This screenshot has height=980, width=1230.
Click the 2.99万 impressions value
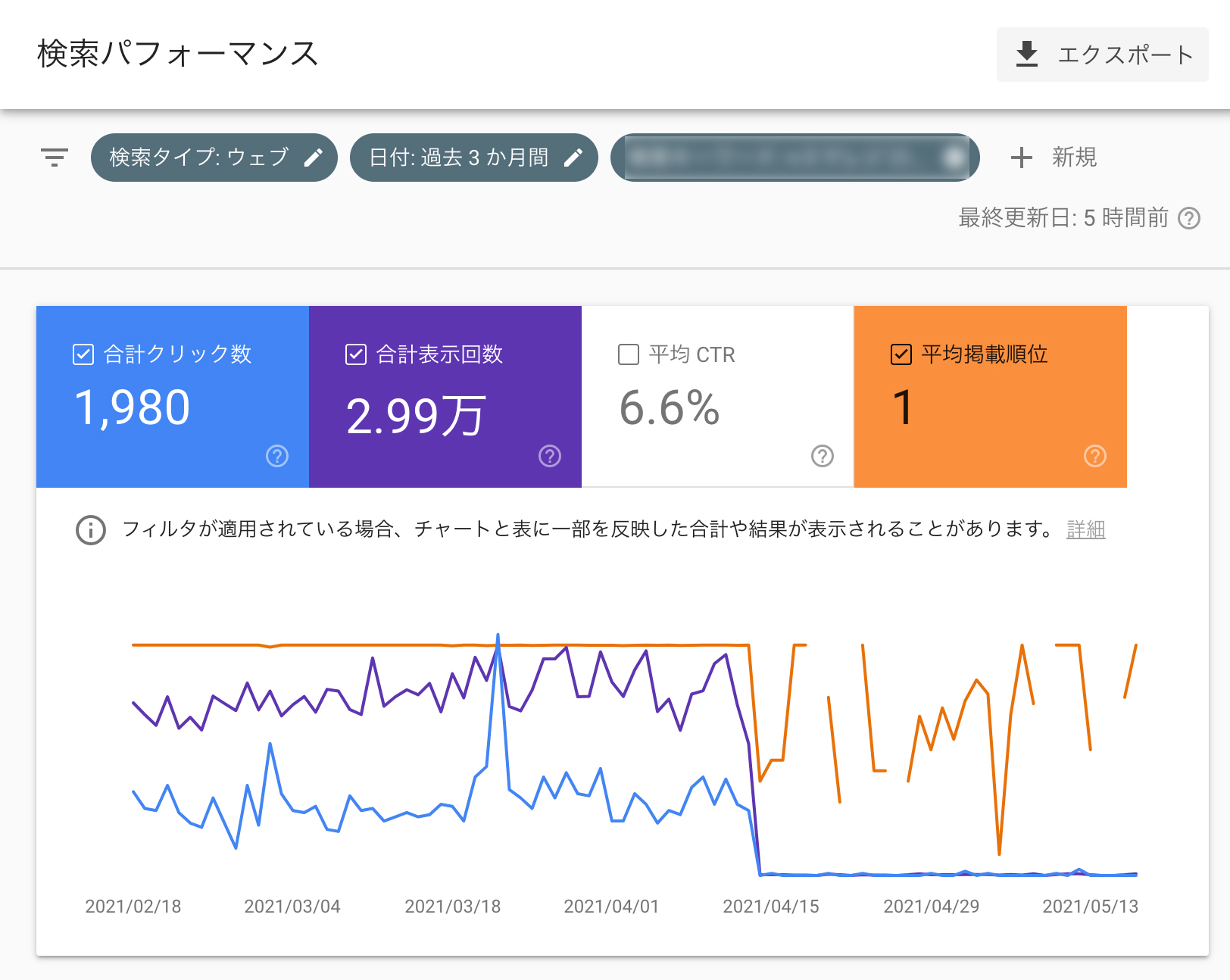[x=415, y=416]
